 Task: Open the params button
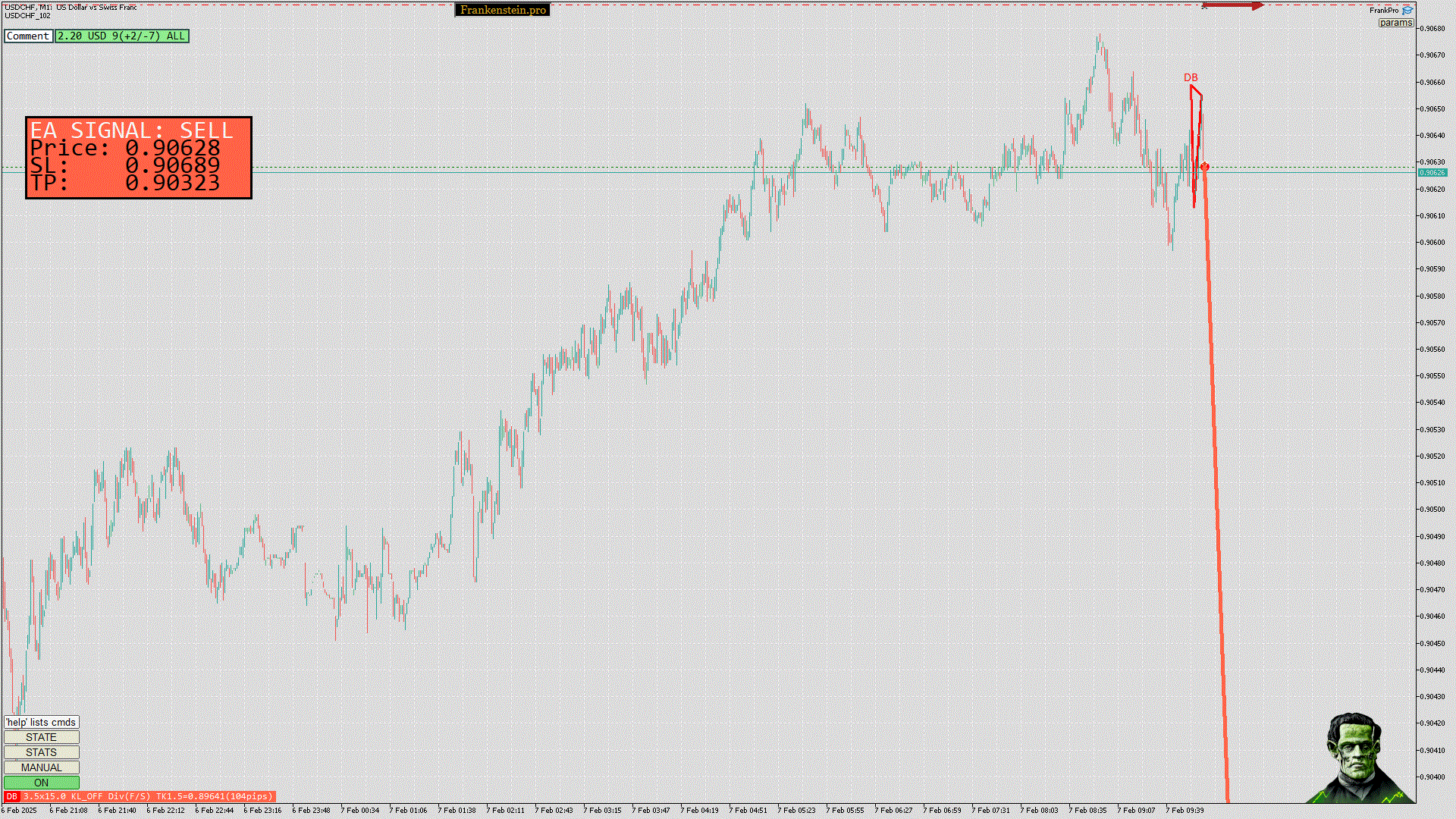pyautogui.click(x=1395, y=23)
